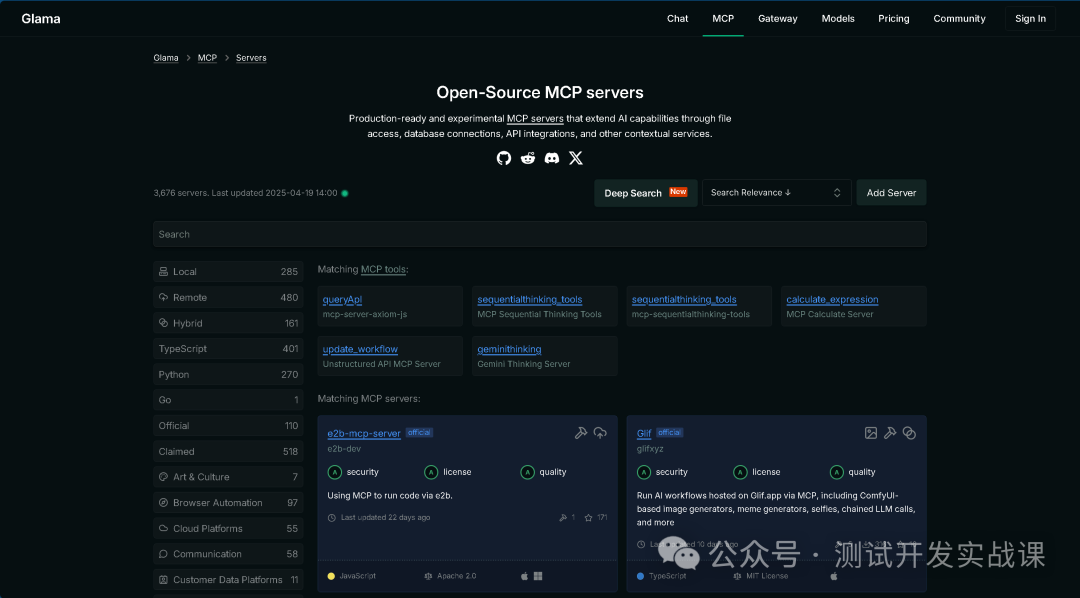Click the Windows platform icon on e2b-mcp-server card

538,576
